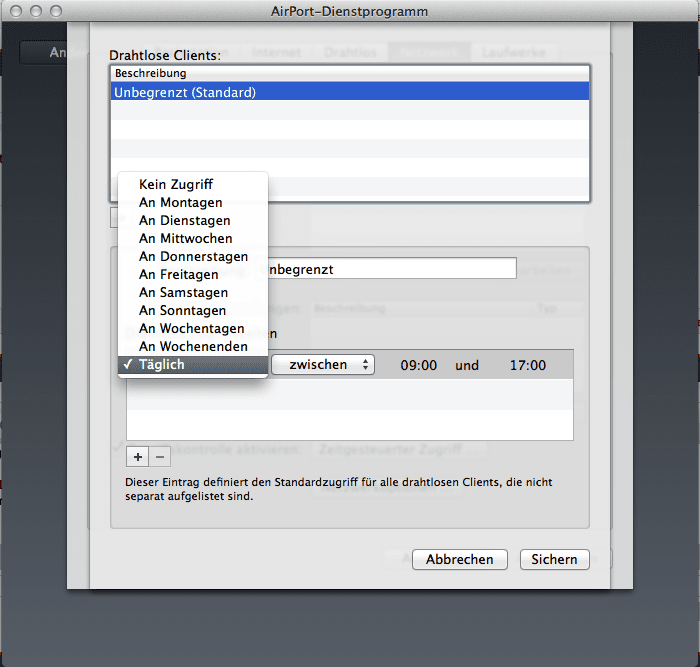Select 'An Wochentagen' entry
The image size is (700, 667).
pos(192,328)
